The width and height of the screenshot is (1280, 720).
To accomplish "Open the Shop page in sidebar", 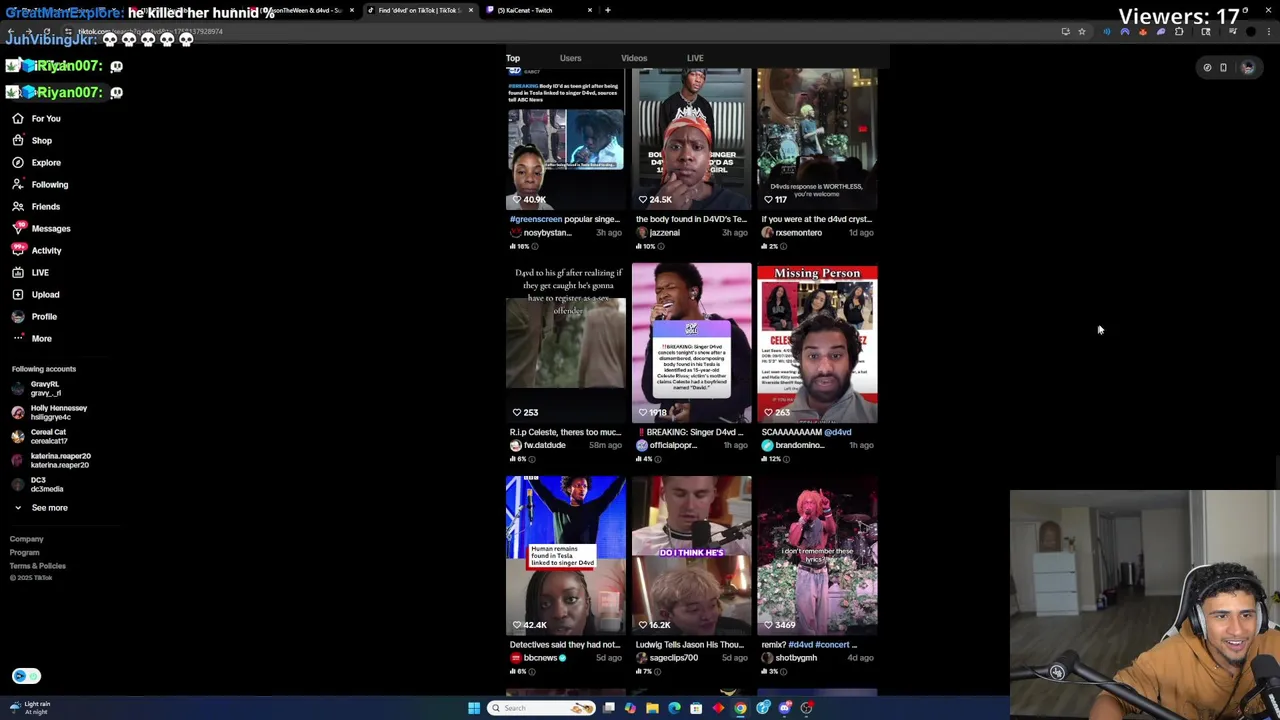I will tap(33, 140).
